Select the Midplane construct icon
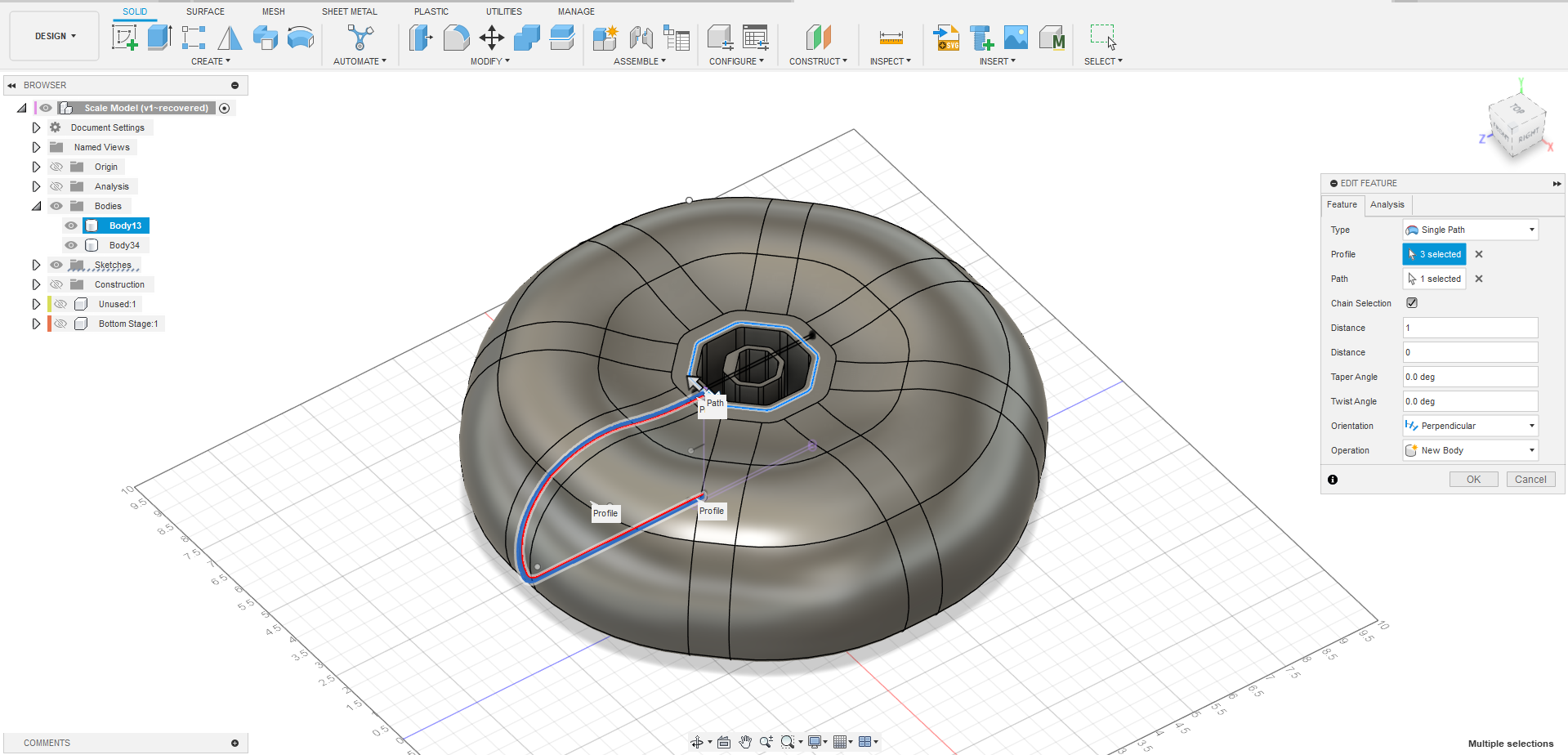This screenshot has height=755, width=1568. coord(818,38)
